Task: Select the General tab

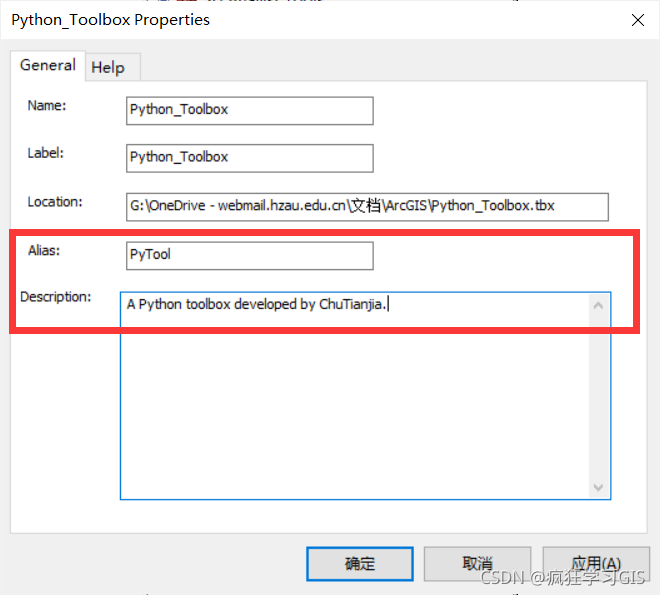Action: tap(48, 65)
